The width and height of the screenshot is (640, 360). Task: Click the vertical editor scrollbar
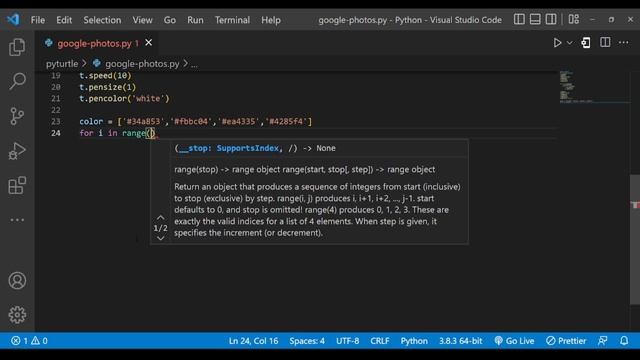635,240
